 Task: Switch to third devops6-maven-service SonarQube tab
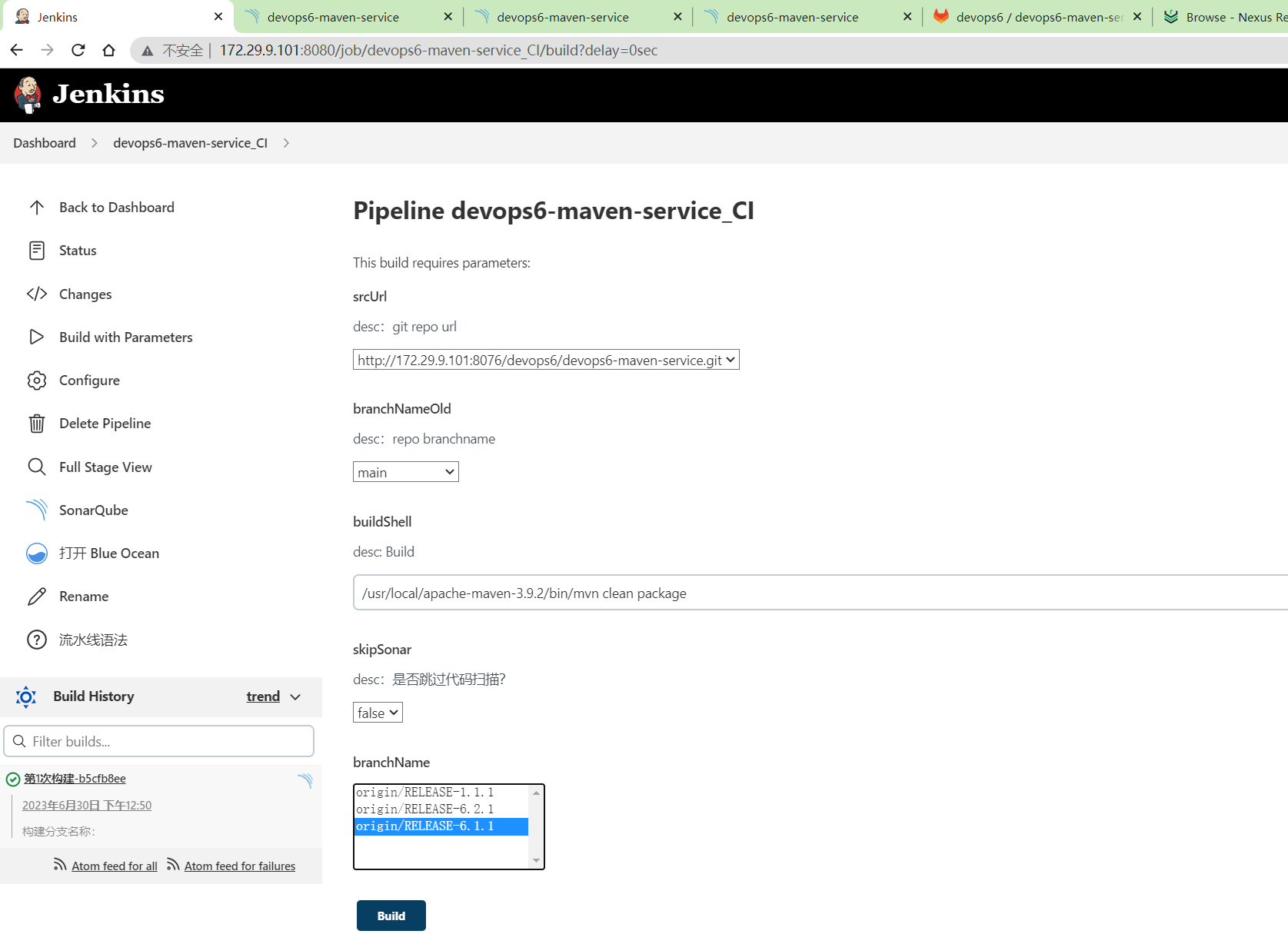tap(807, 17)
